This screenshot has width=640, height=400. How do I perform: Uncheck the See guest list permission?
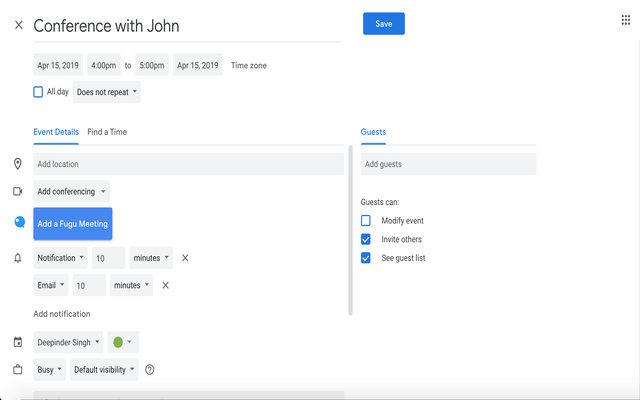366,258
